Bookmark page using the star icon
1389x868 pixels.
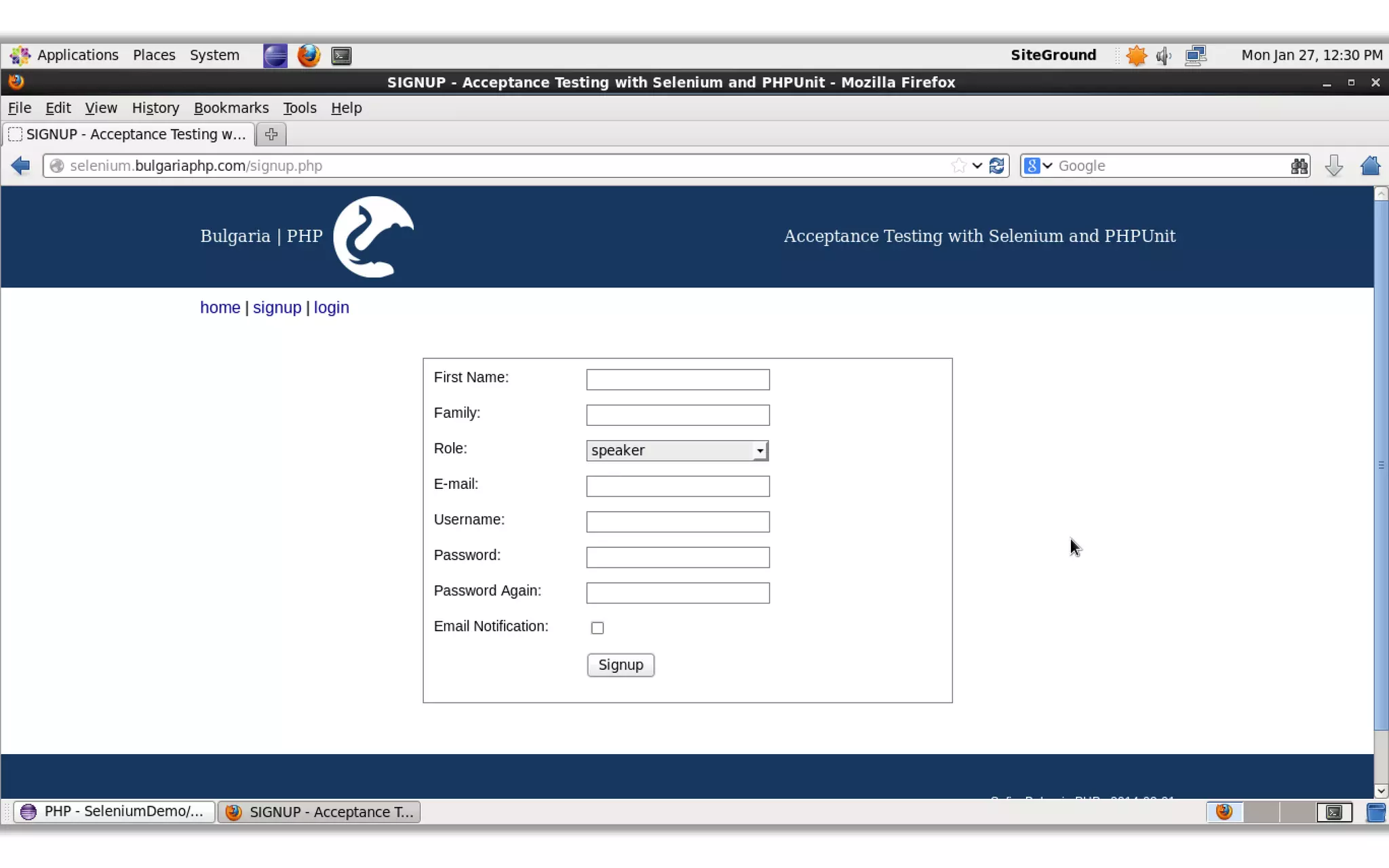click(958, 165)
